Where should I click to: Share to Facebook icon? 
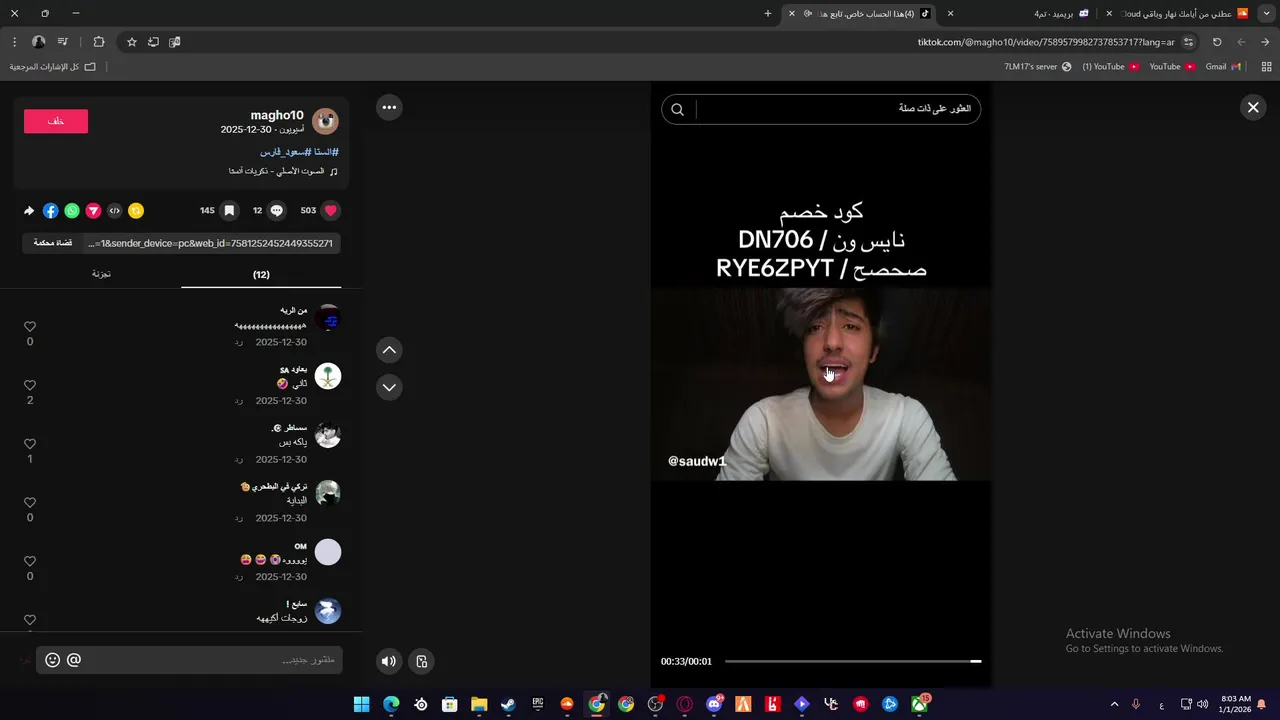(51, 211)
